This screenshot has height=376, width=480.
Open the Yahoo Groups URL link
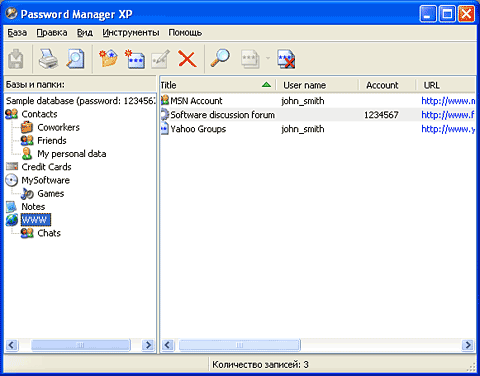click(x=448, y=129)
